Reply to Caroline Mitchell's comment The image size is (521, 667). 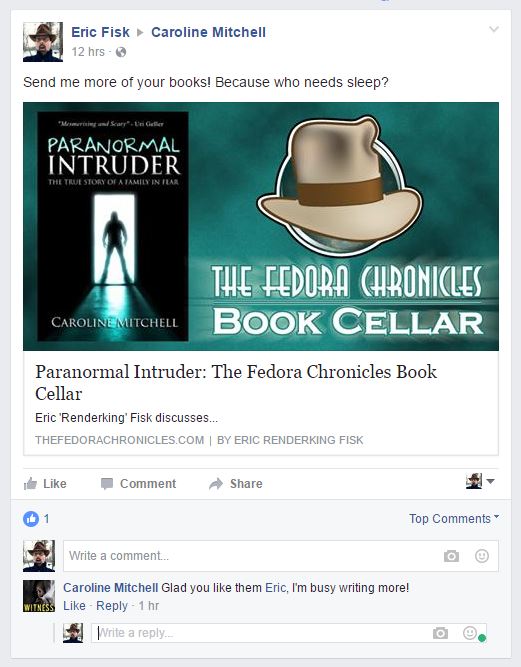pyautogui.click(x=112, y=606)
